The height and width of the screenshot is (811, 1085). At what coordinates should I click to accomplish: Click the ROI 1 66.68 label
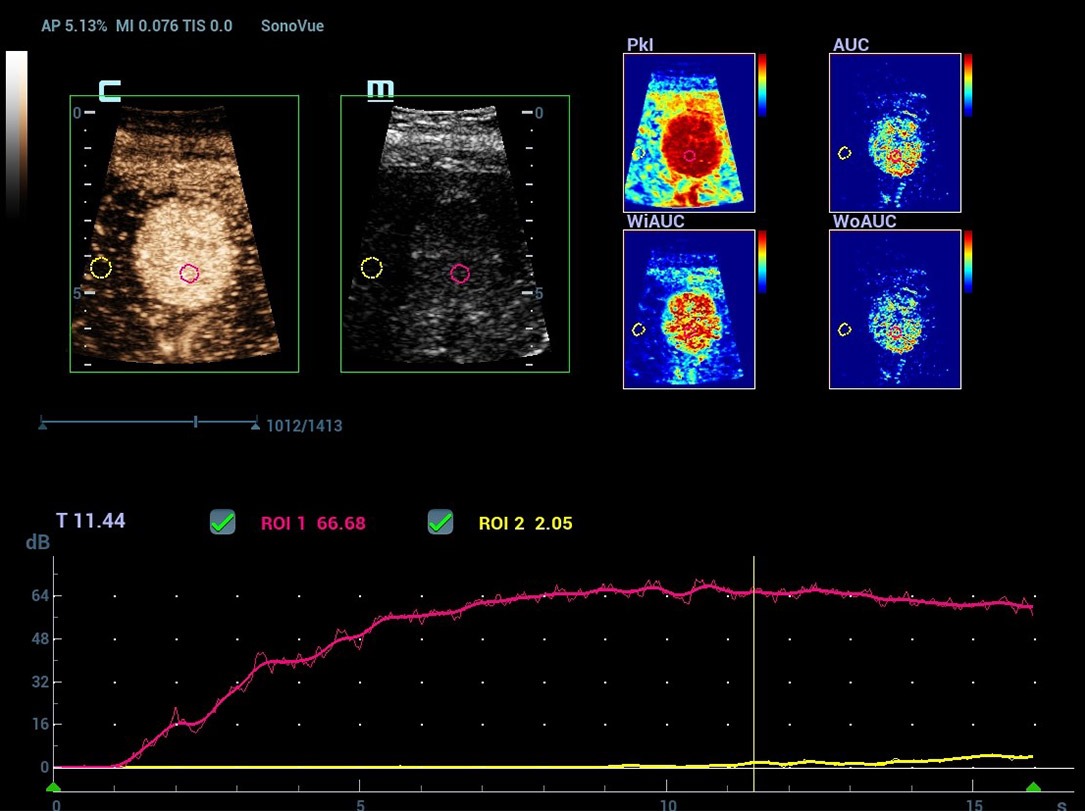[298, 523]
